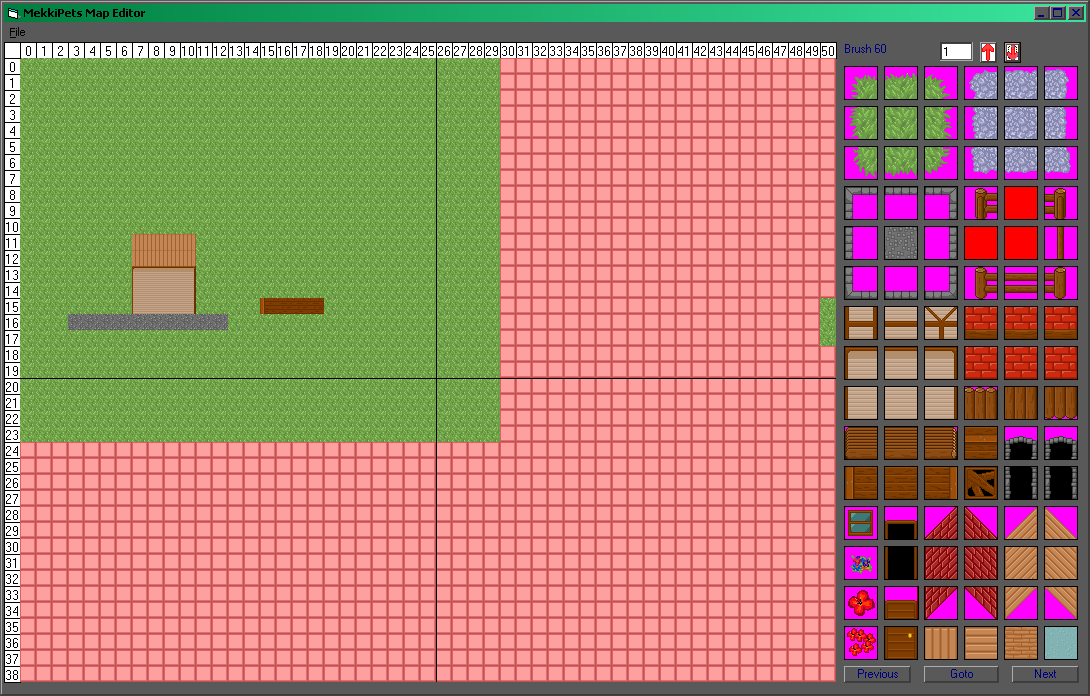Select the horizontal fence rail middle tile
Image resolution: width=1090 pixels, height=696 pixels.
click(x=1021, y=283)
